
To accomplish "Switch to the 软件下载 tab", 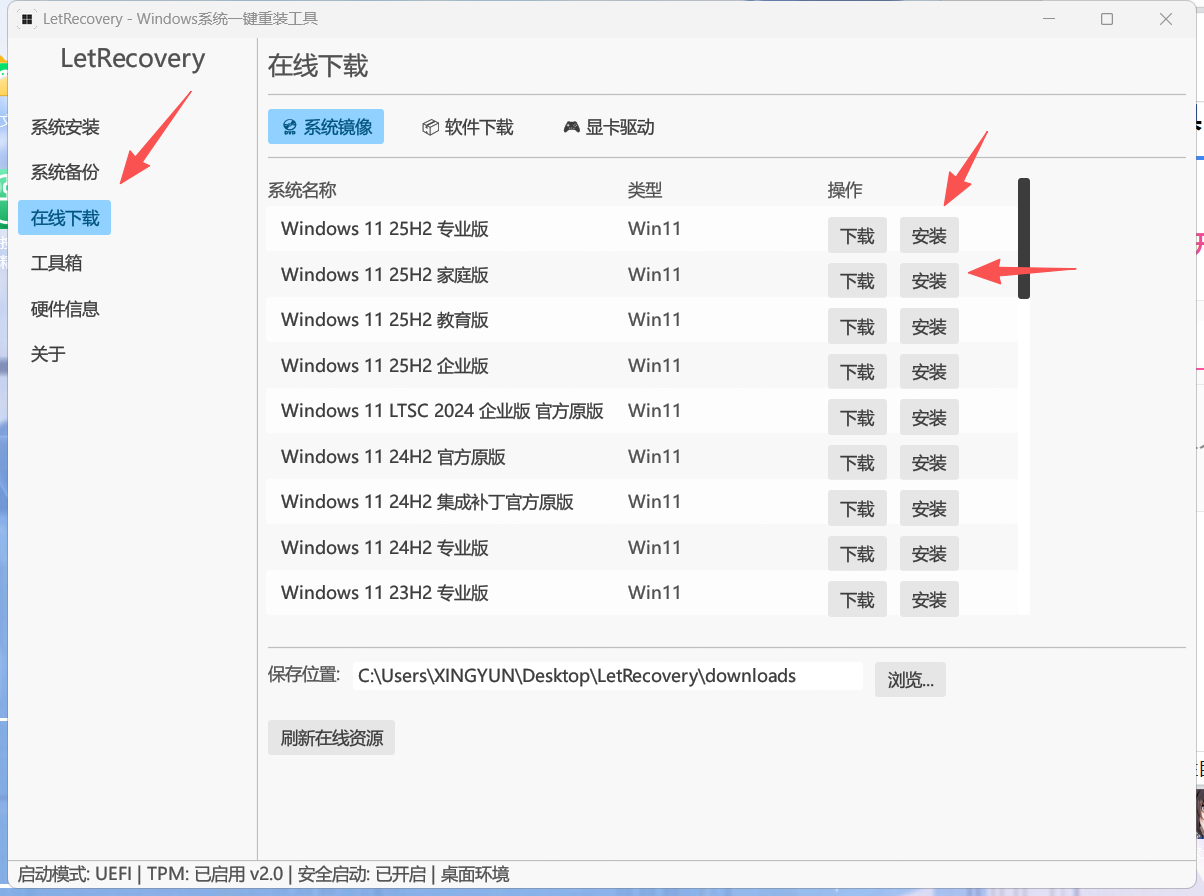I will click(467, 127).
